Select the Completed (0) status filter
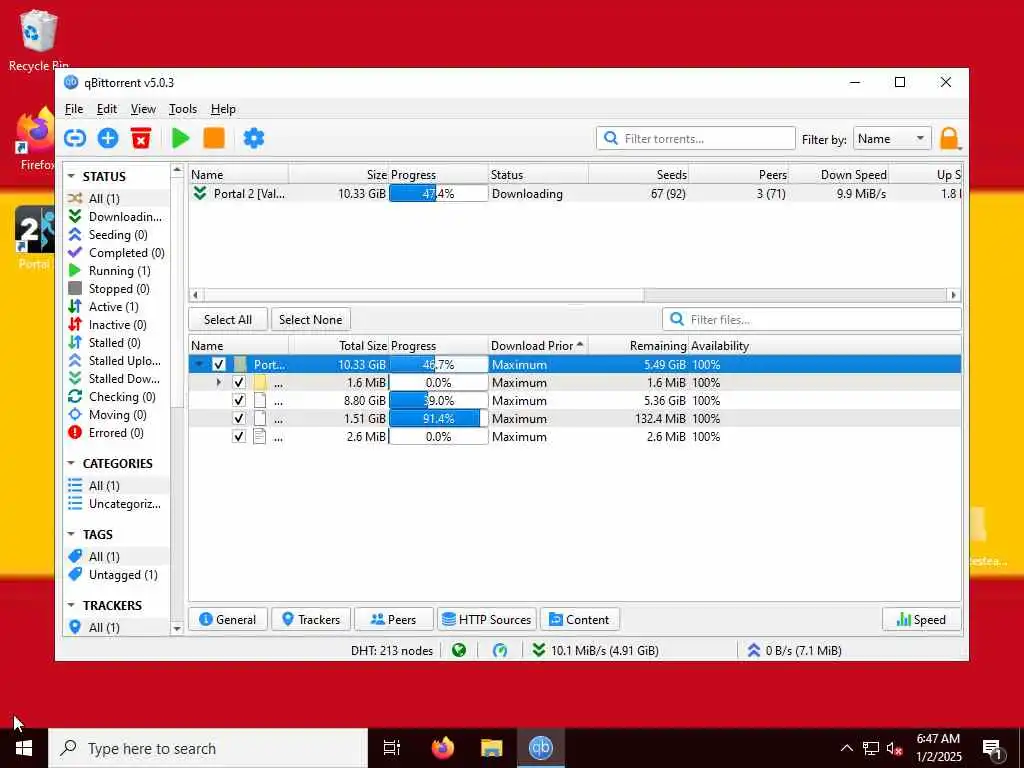1024x768 pixels. 117,253
